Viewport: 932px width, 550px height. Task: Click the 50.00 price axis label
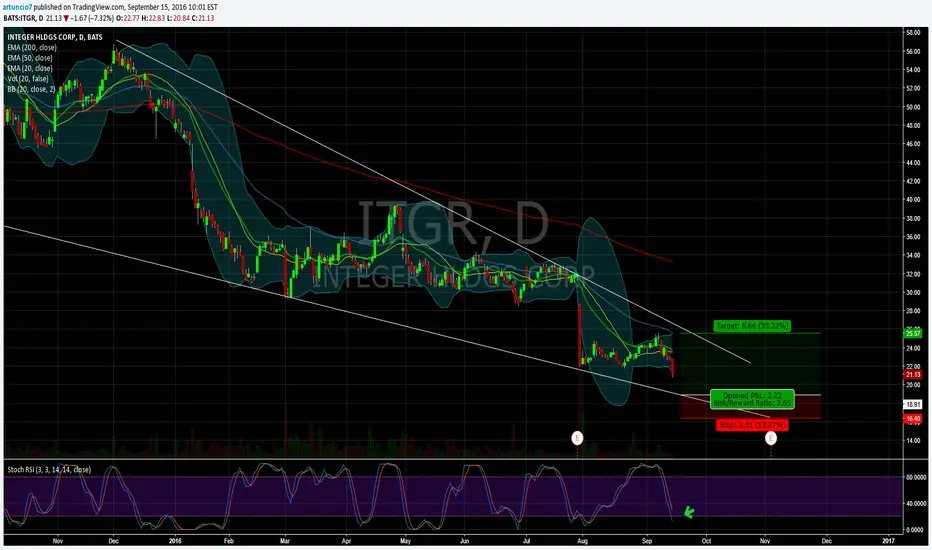tap(913, 107)
